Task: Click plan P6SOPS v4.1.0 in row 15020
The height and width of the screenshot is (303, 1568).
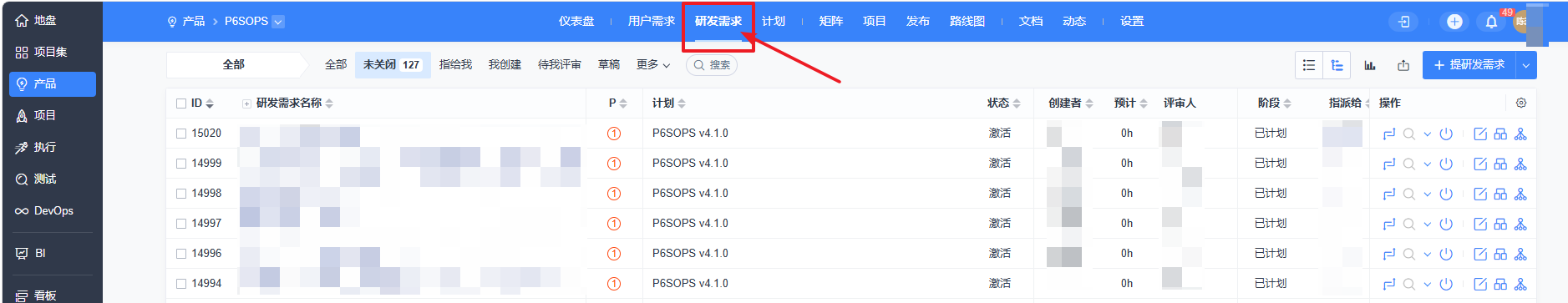Action: 690,134
